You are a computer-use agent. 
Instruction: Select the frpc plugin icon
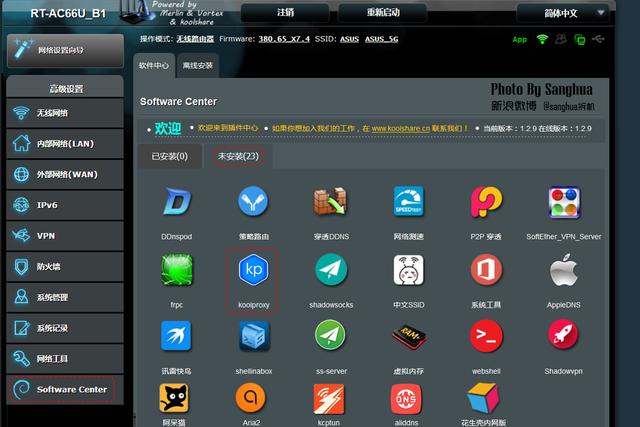click(x=176, y=271)
